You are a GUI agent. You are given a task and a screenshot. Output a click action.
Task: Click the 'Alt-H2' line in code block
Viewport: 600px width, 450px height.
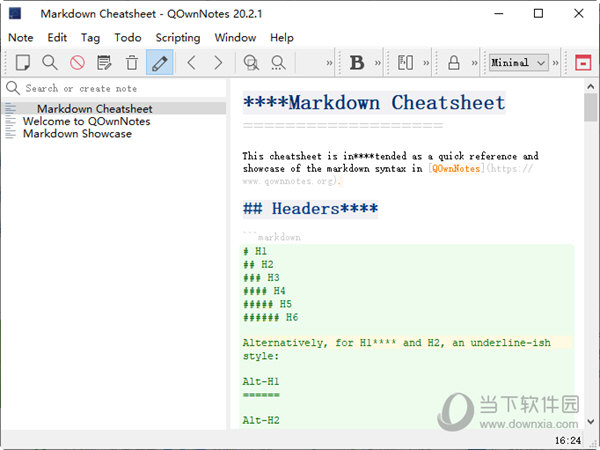coord(261,420)
